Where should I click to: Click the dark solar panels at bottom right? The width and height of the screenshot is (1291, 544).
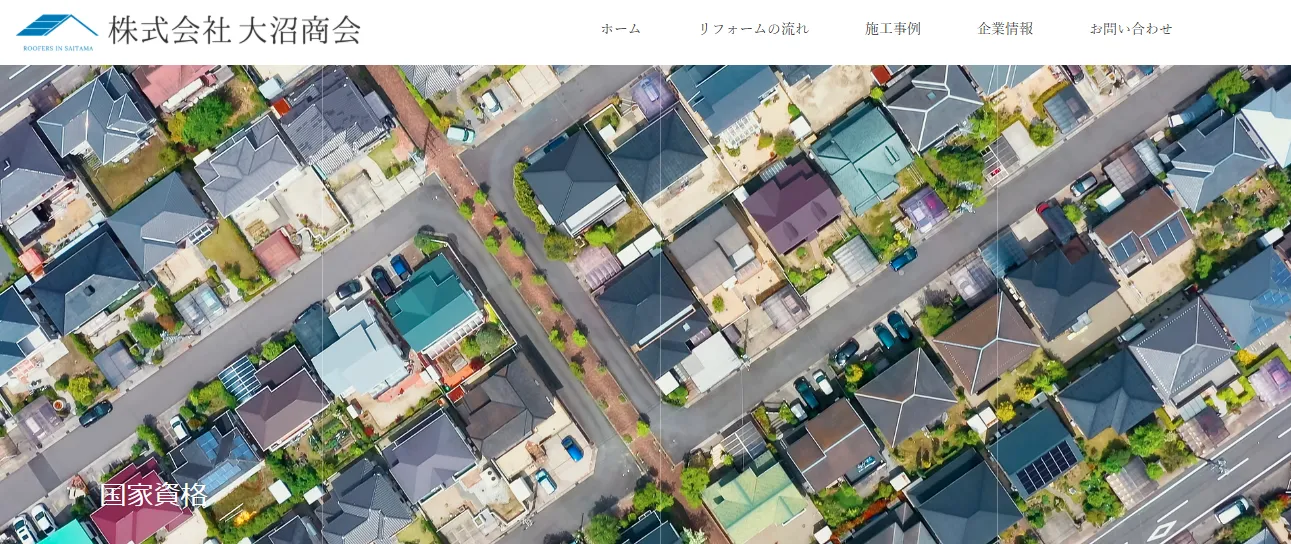tap(1047, 467)
